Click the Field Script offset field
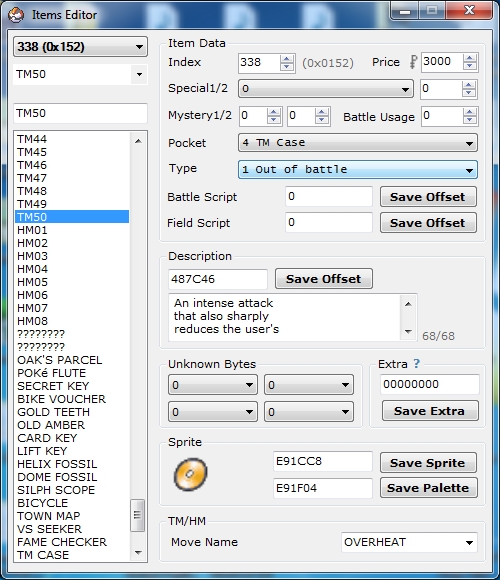 click(329, 222)
